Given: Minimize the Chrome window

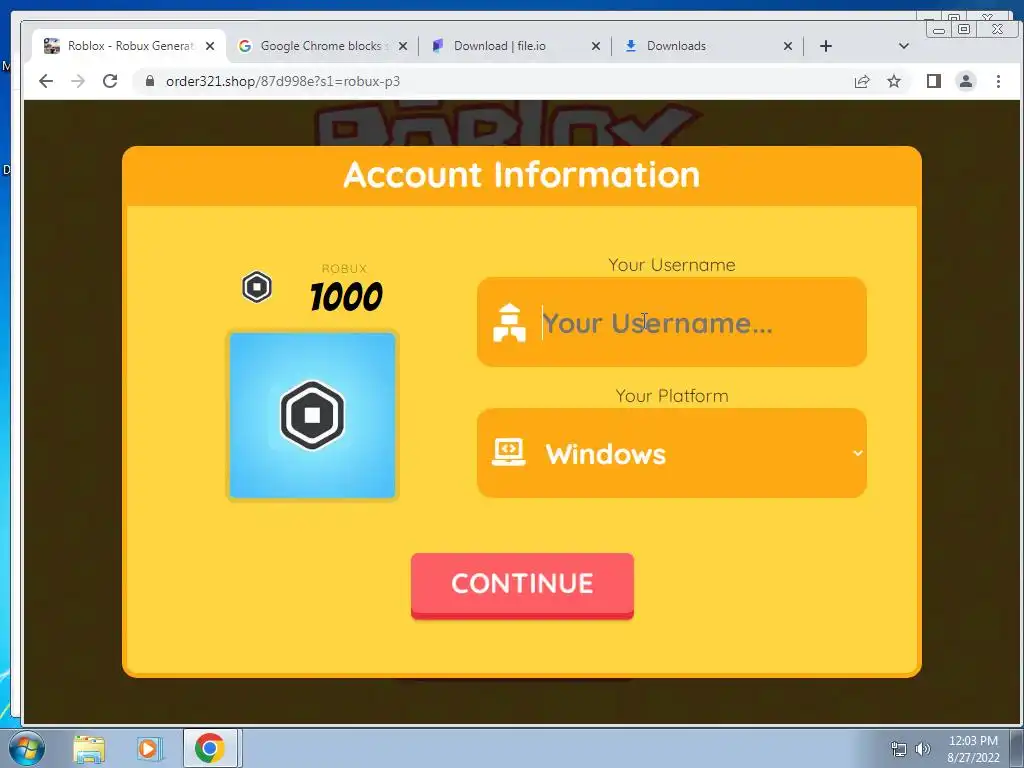Looking at the screenshot, I should [x=938, y=29].
